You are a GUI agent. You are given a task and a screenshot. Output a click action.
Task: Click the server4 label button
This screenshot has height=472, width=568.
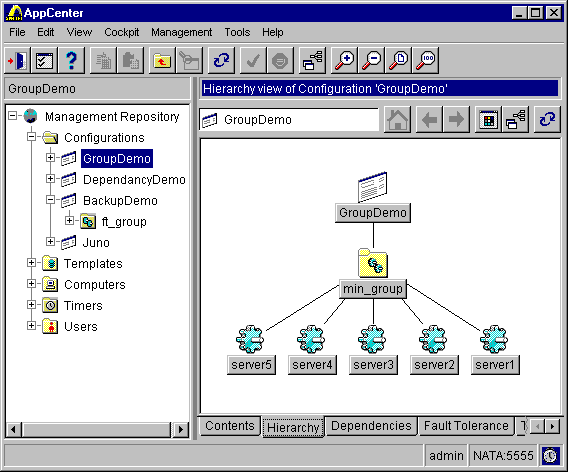tap(312, 365)
